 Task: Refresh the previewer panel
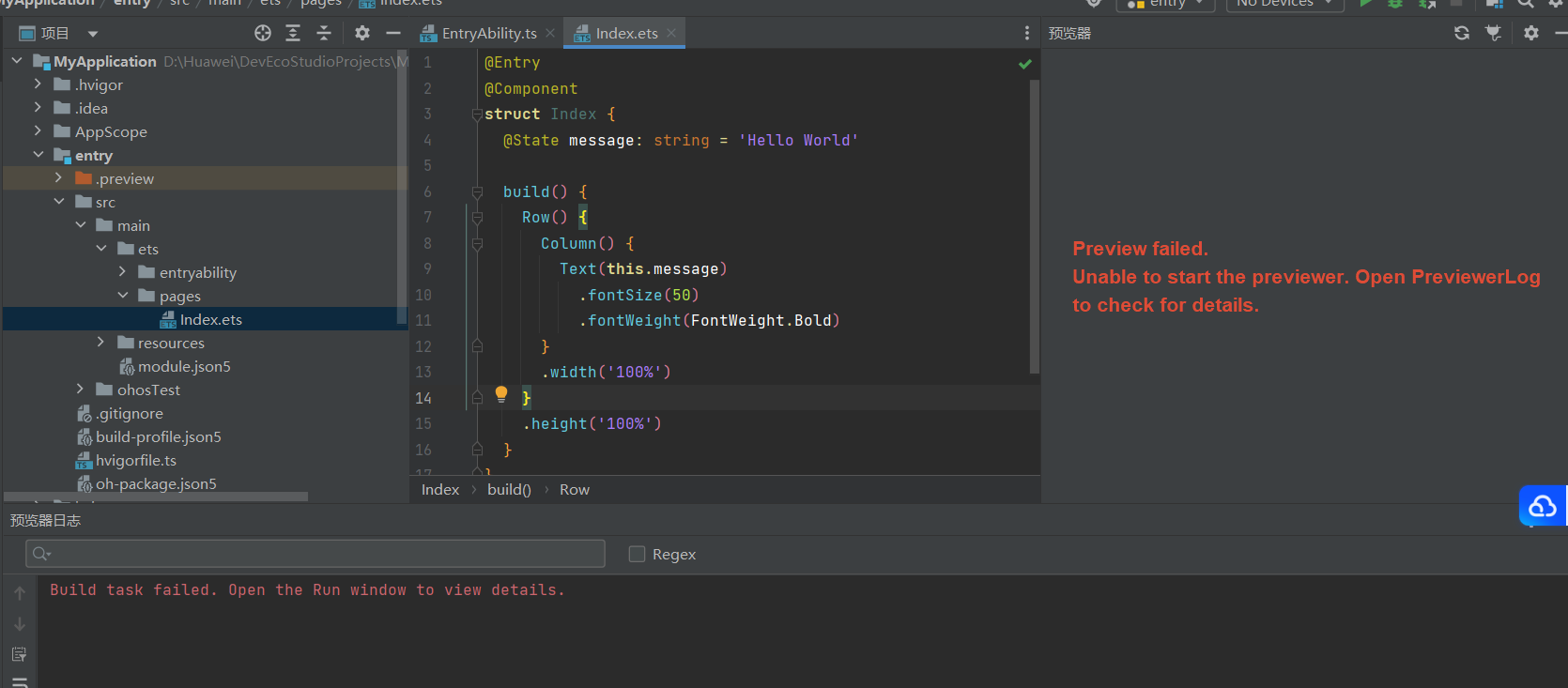click(1462, 34)
